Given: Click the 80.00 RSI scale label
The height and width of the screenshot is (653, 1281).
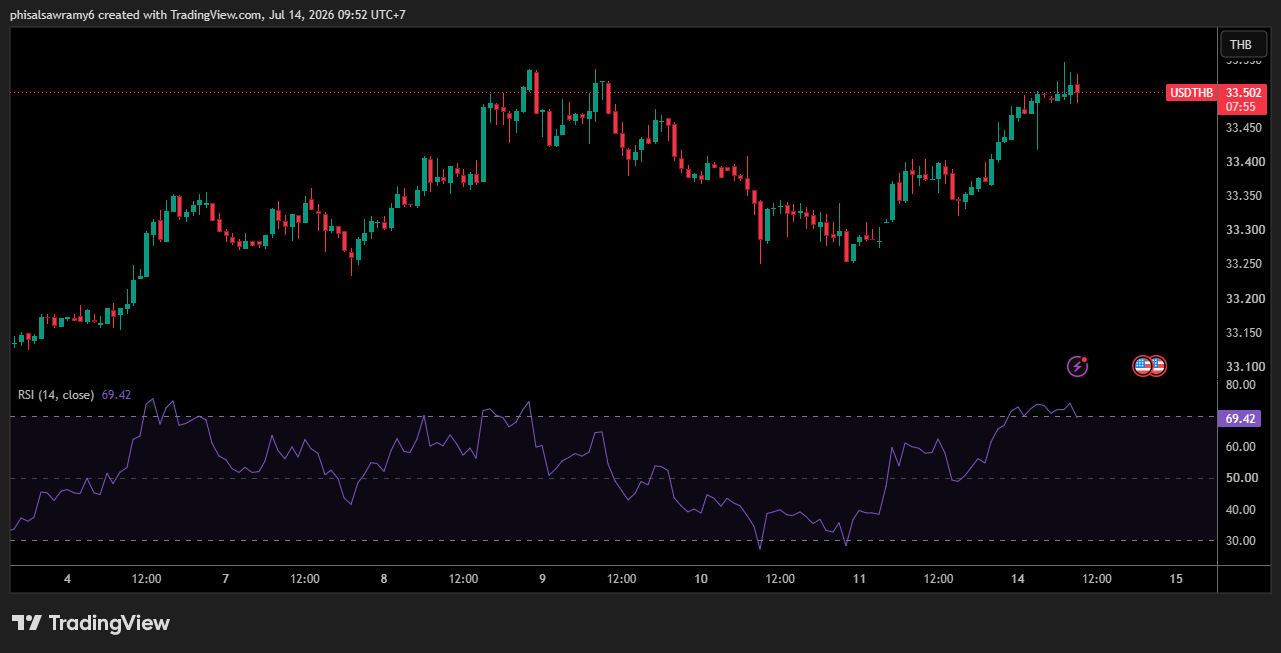Looking at the screenshot, I should (1240, 385).
